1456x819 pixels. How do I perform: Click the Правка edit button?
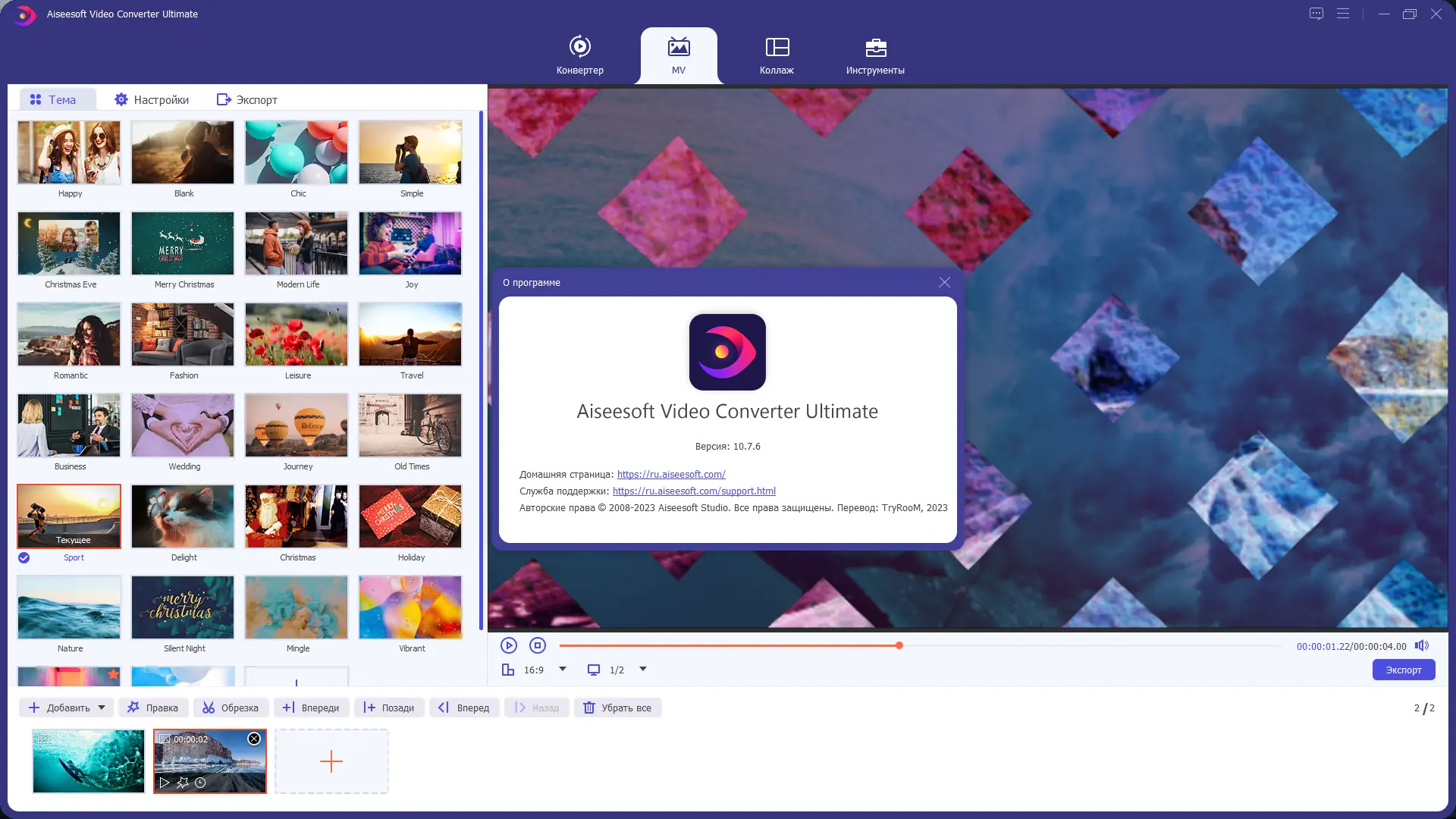pyautogui.click(x=152, y=708)
